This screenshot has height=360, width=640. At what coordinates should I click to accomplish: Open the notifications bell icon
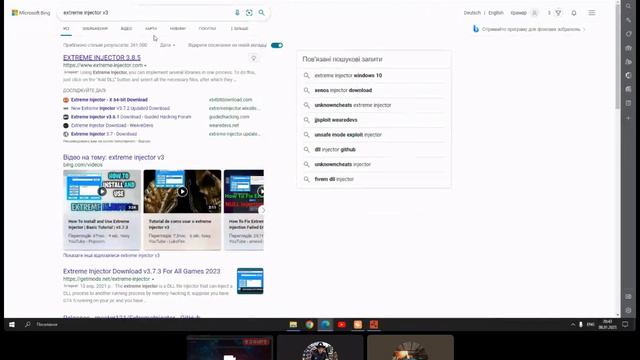click(574, 13)
